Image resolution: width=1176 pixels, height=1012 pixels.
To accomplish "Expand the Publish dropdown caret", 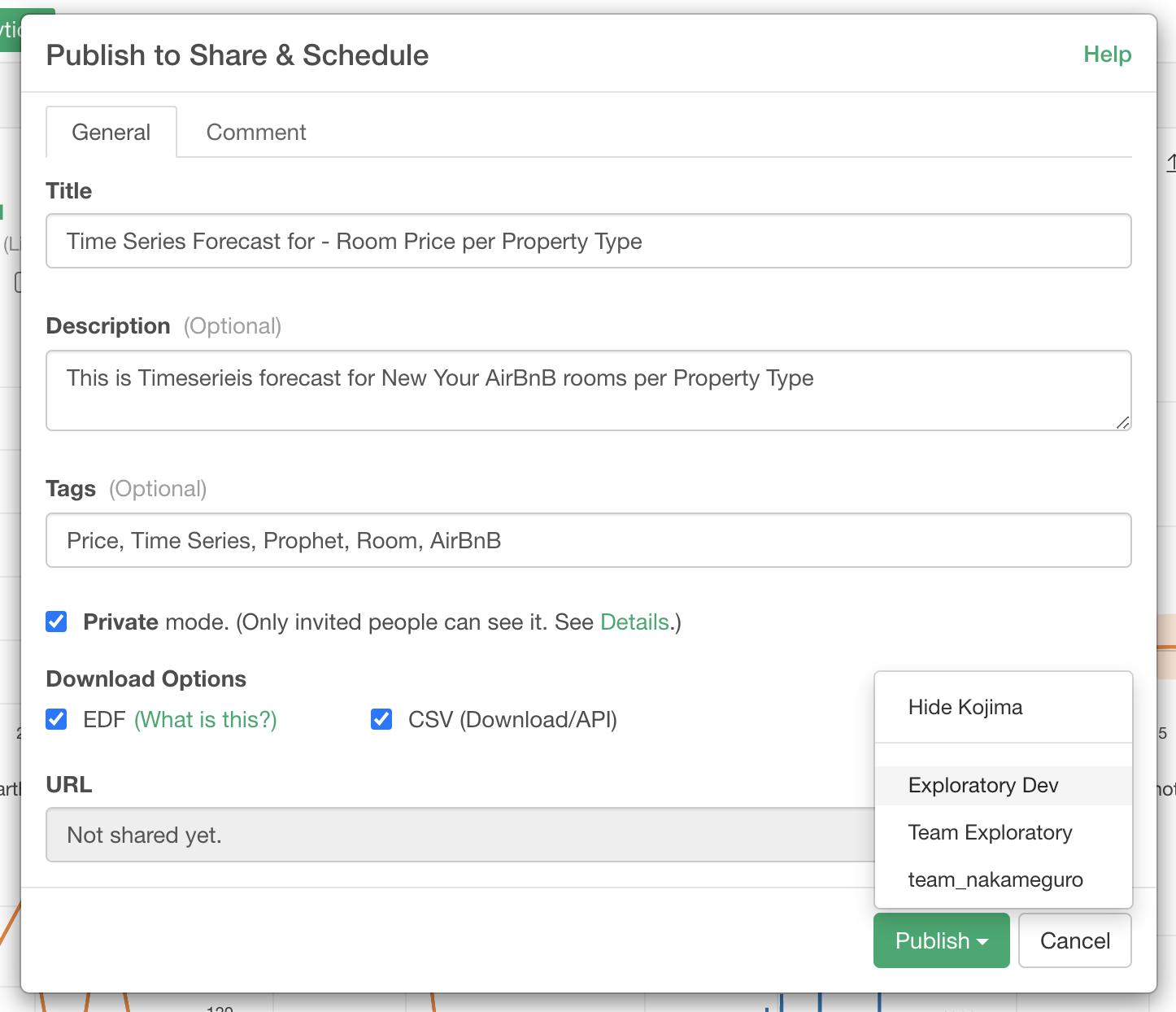I will pos(983,941).
